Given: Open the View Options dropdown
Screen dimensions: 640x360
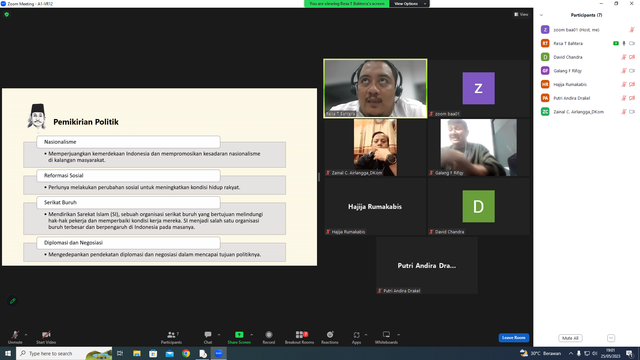Looking at the screenshot, I should pyautogui.click(x=409, y=4).
